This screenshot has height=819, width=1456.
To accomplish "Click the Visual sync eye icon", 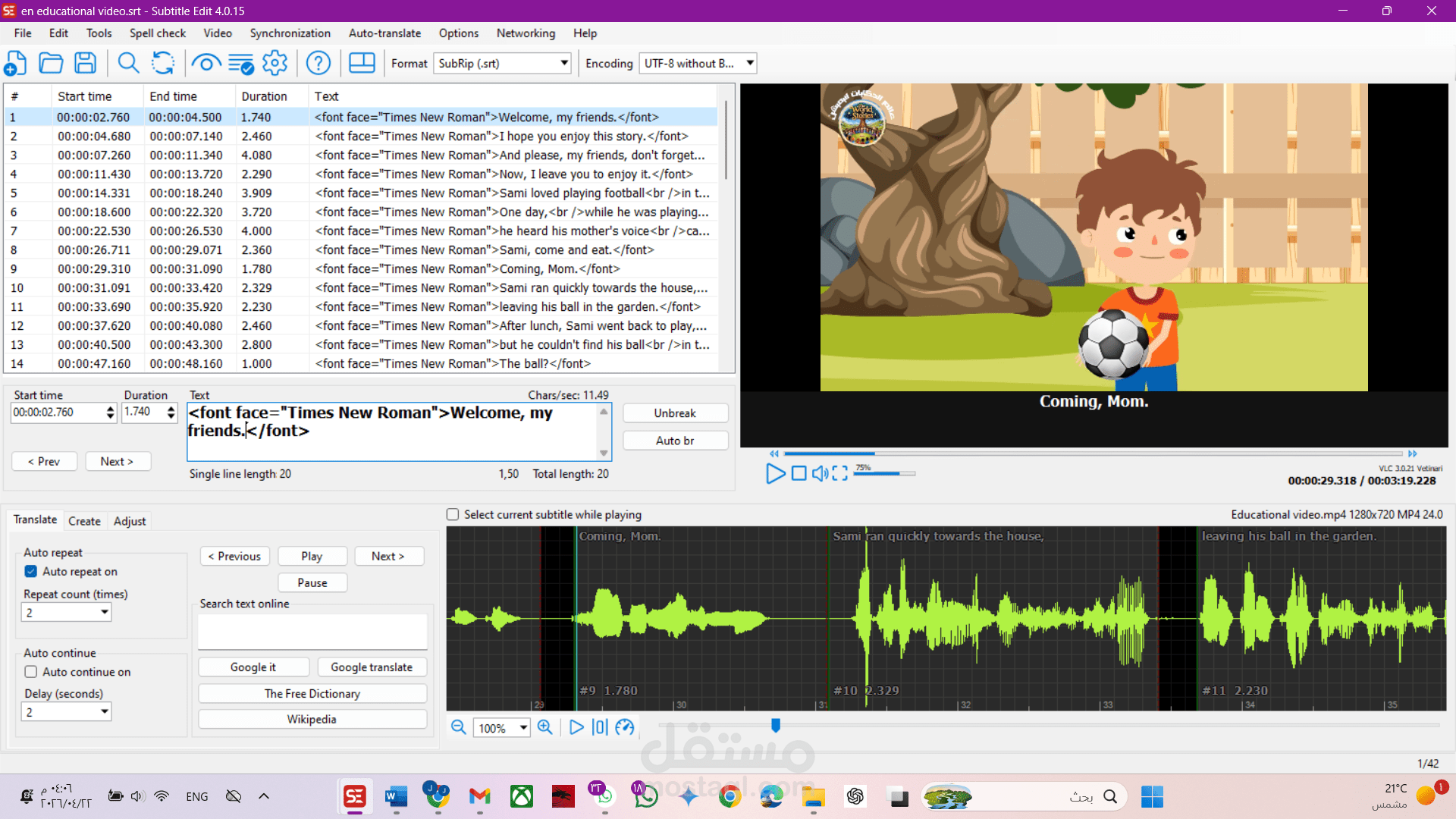I will (x=206, y=63).
